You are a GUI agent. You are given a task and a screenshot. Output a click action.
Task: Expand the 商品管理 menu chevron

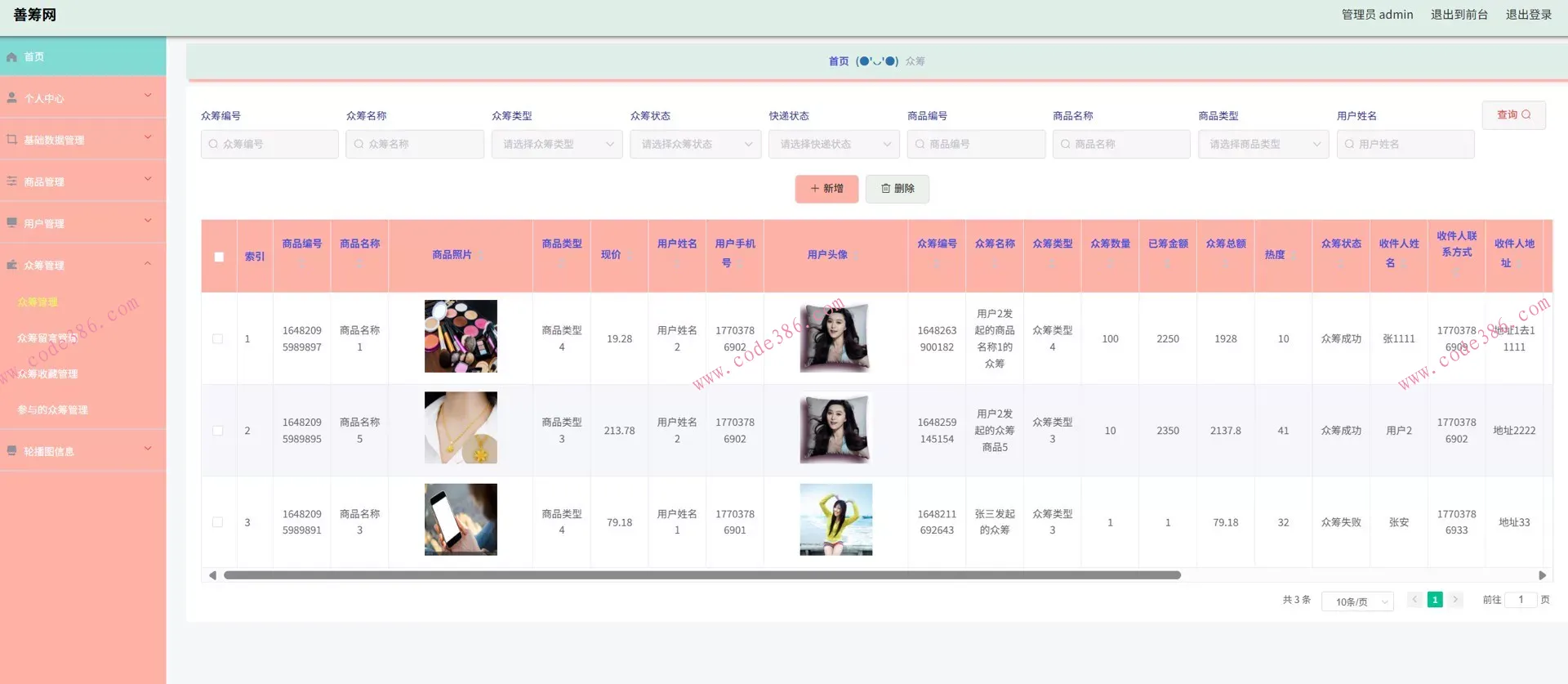(x=148, y=179)
